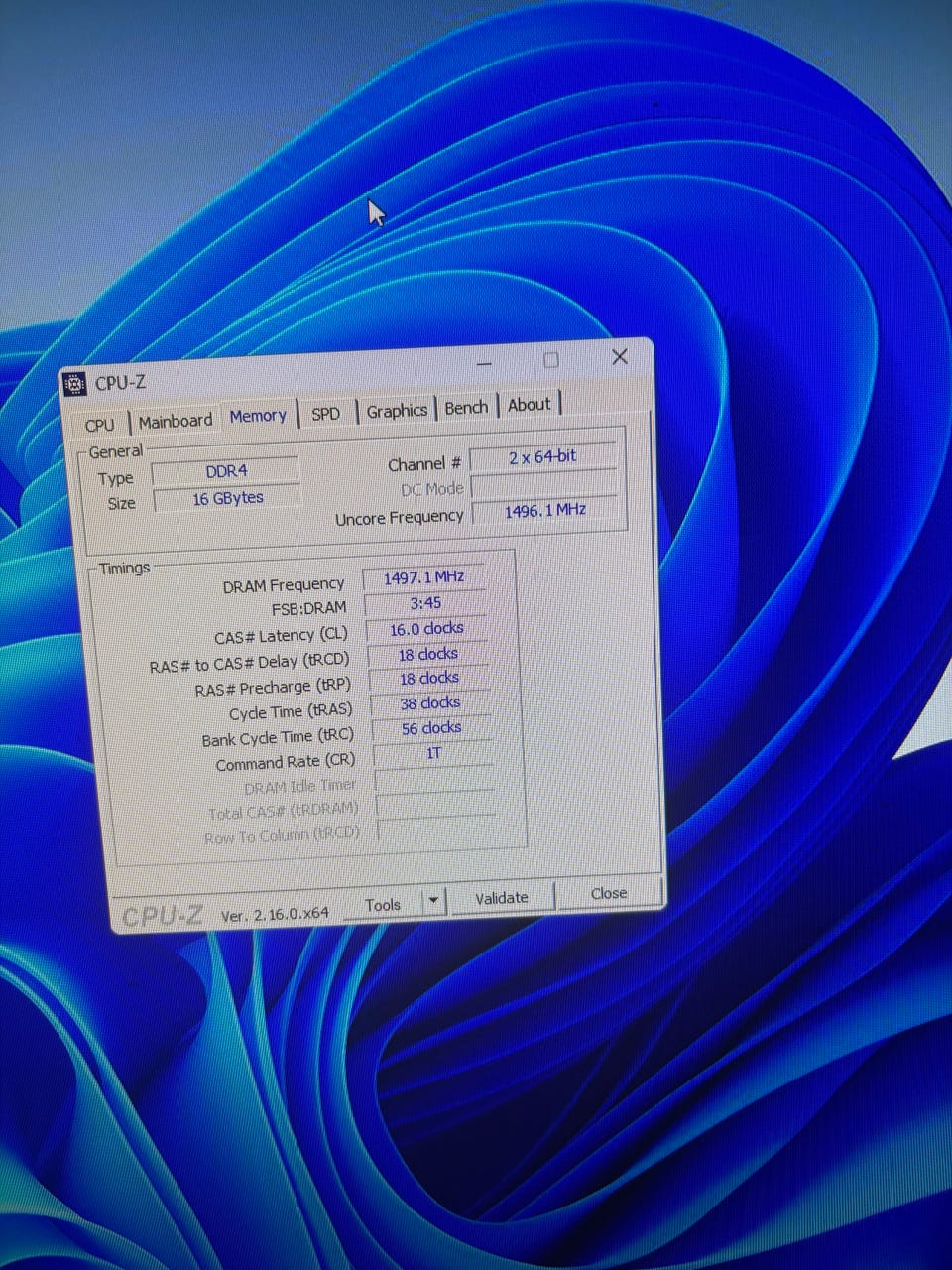Switch to the Bench tab
952x1270 pixels.
tap(466, 408)
